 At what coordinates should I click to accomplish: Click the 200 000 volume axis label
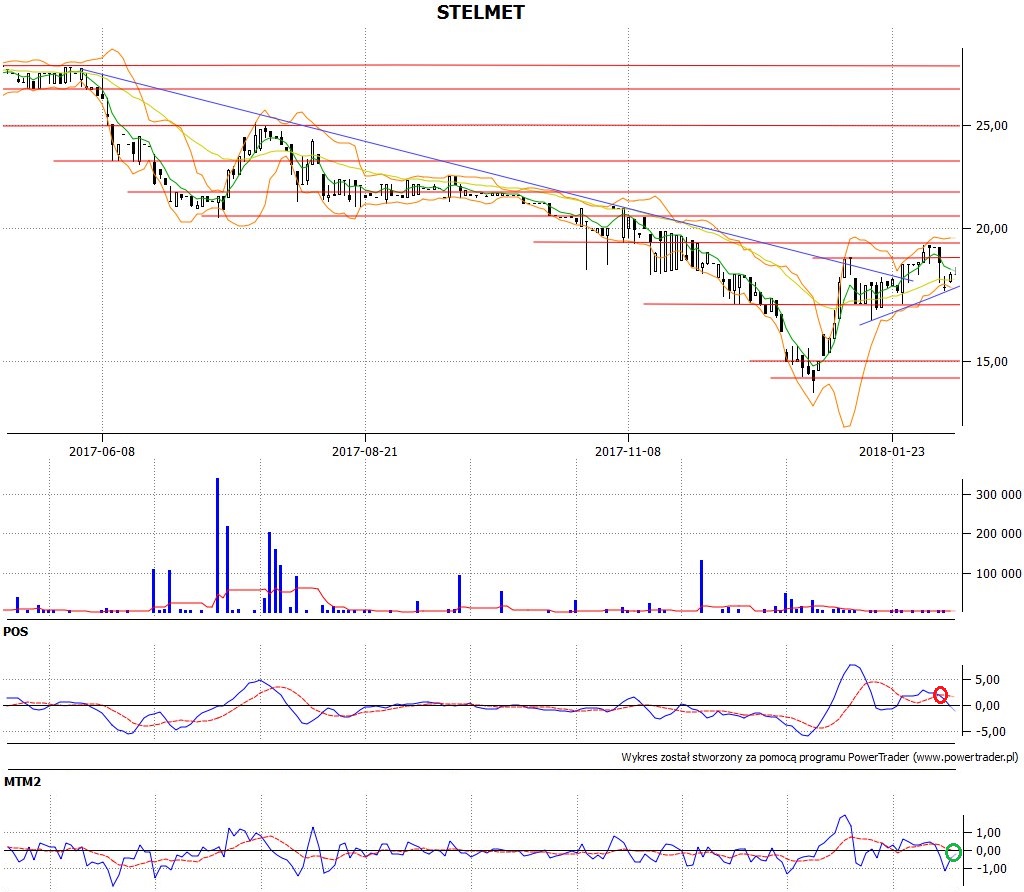coord(998,534)
